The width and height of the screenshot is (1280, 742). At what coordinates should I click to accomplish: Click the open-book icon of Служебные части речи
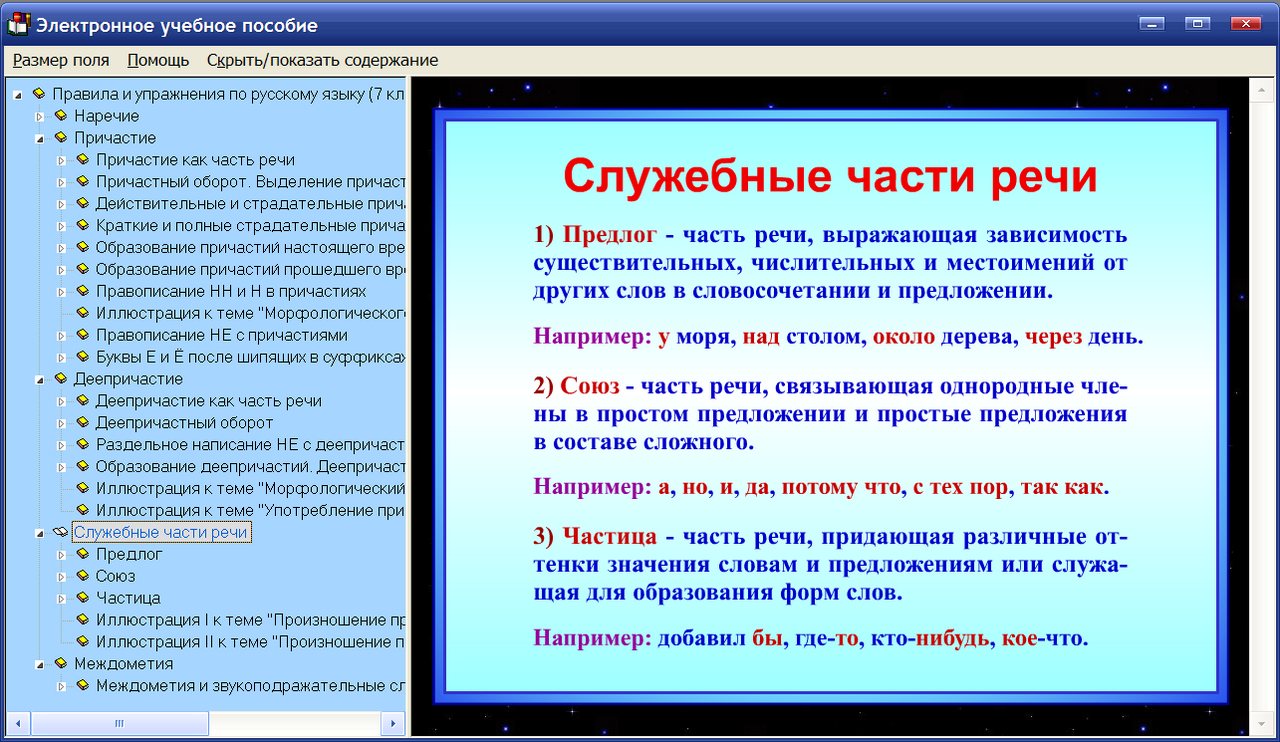60,531
